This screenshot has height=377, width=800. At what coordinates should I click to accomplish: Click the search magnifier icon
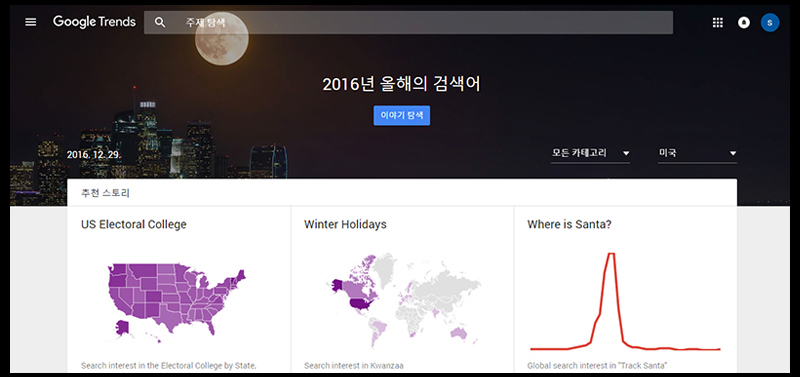[160, 22]
